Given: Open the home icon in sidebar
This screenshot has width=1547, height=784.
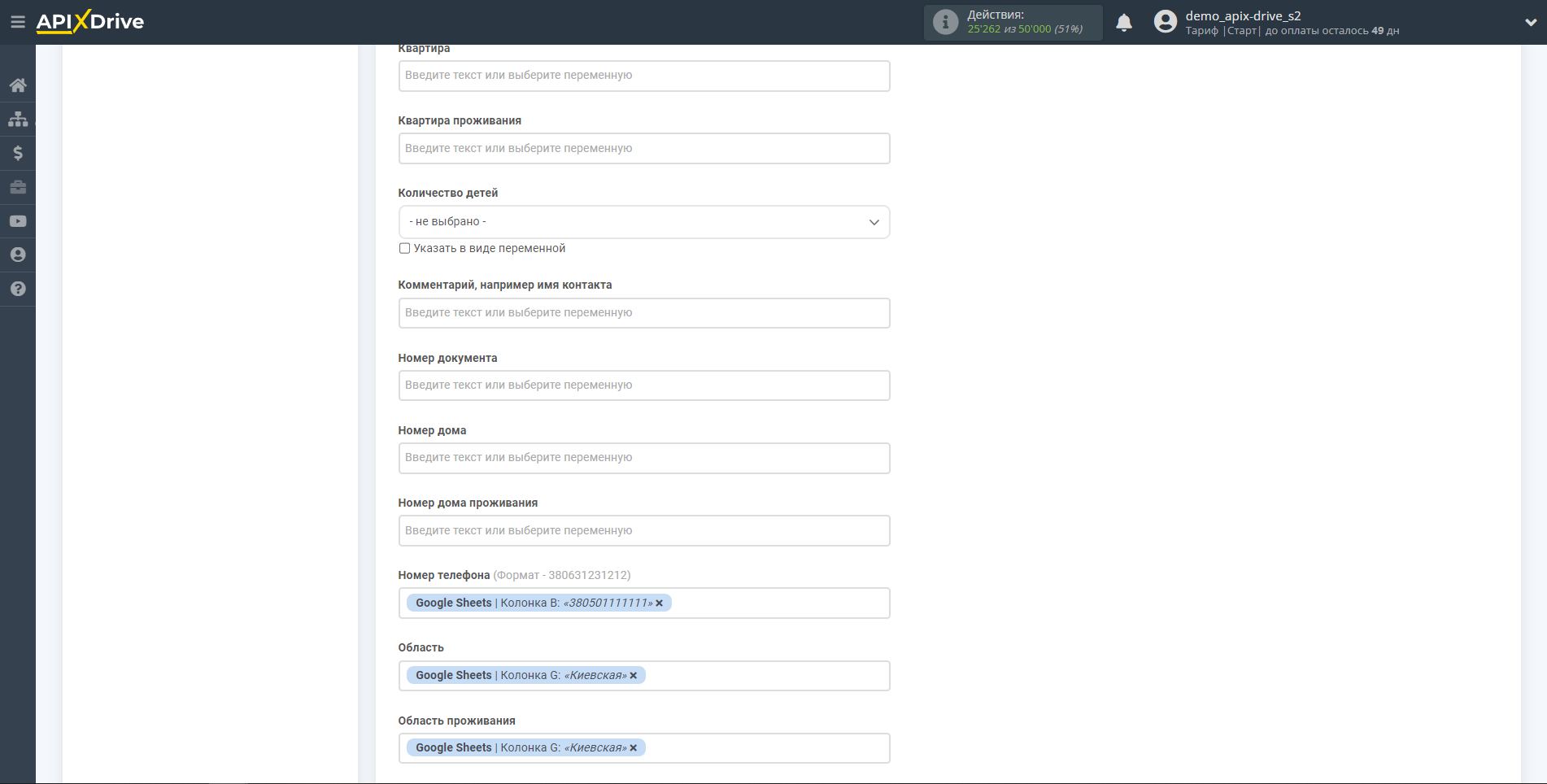Looking at the screenshot, I should tap(18, 85).
